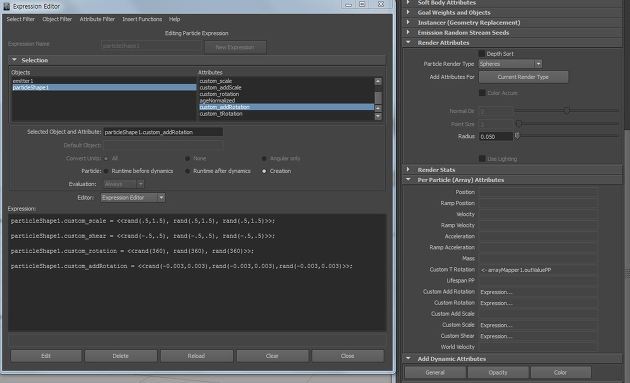The height and width of the screenshot is (383, 630).
Task: Click the General dynamic attribute button
Action: coord(435,373)
